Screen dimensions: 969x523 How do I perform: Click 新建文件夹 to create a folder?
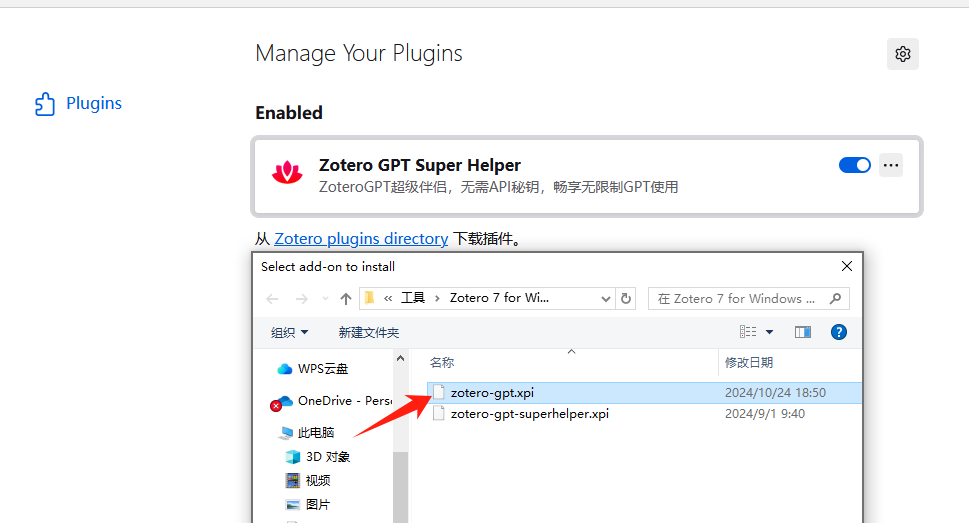click(x=369, y=333)
